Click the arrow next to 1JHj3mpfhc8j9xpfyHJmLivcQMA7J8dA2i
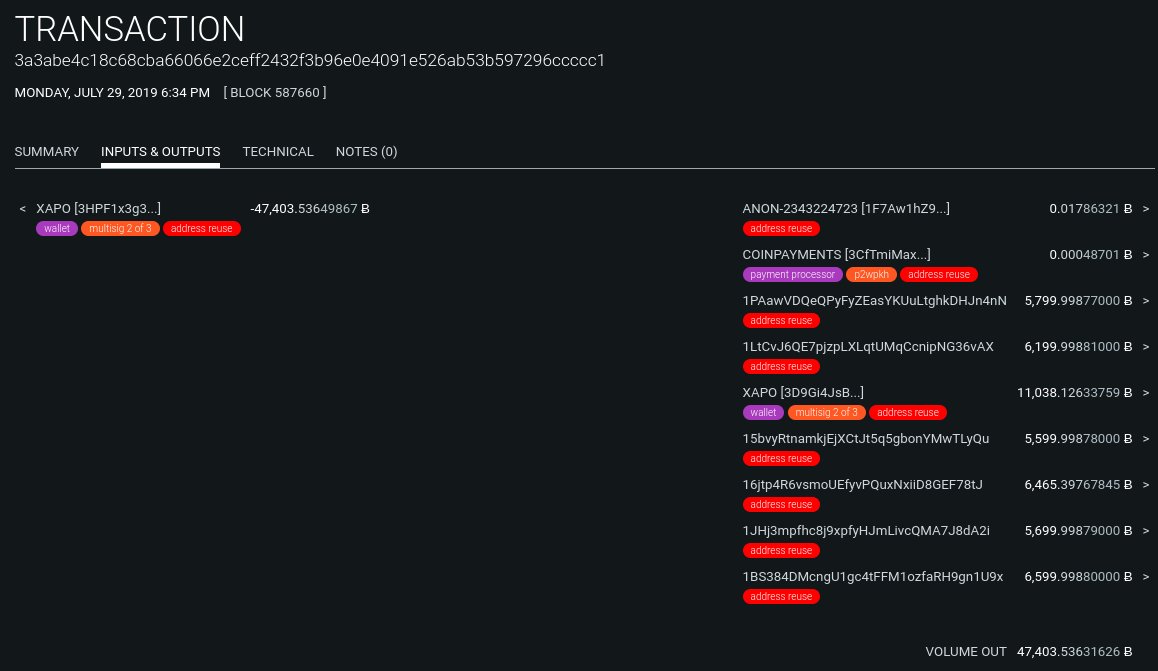The width and height of the screenshot is (1158, 671). (1146, 530)
